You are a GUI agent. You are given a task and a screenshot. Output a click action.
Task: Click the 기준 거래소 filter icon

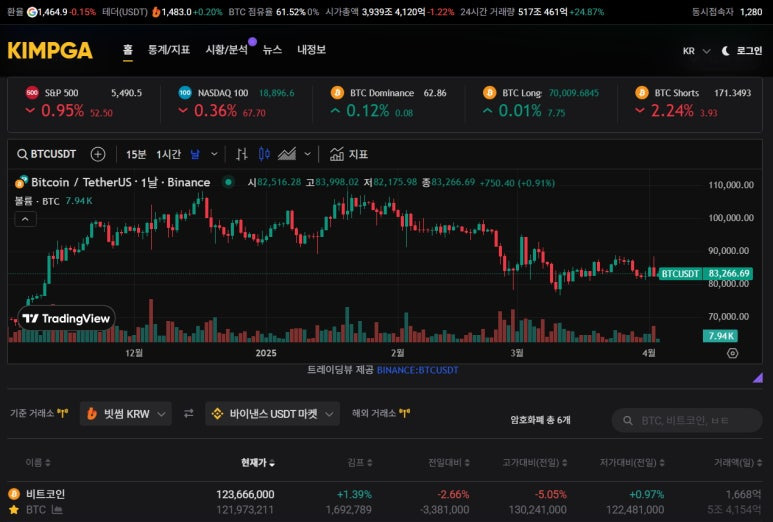63,413
